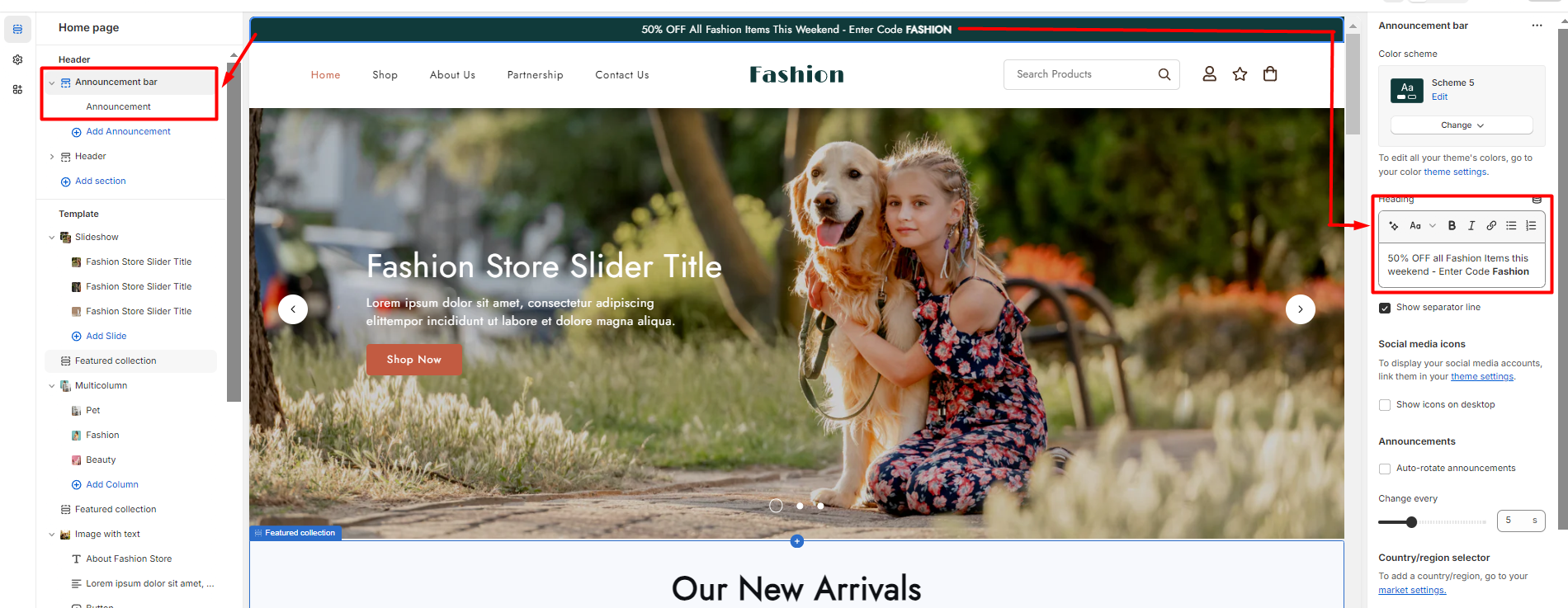Expand the Header section in tree
The width and height of the screenshot is (1568, 608).
(52, 157)
